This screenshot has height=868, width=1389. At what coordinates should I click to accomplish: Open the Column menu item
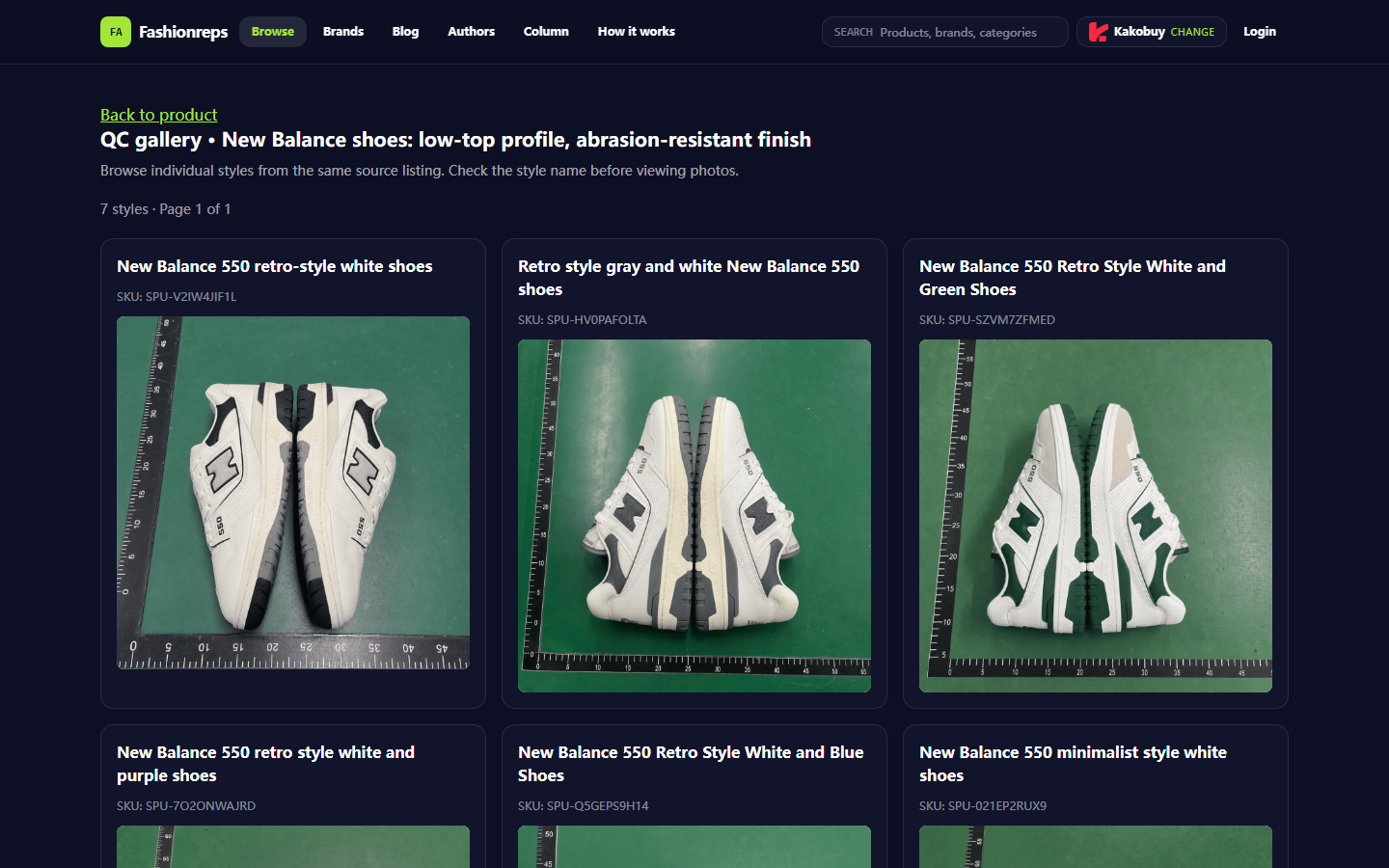point(546,32)
